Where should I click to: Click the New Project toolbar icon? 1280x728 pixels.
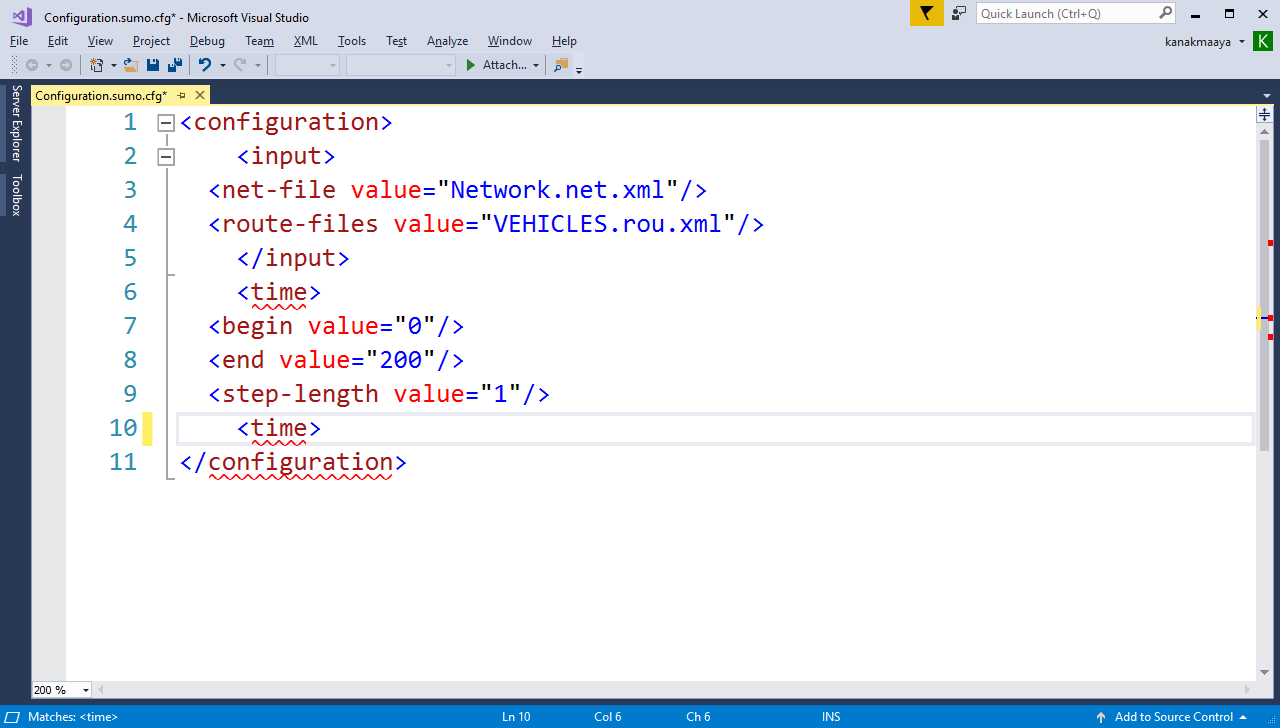click(x=97, y=65)
